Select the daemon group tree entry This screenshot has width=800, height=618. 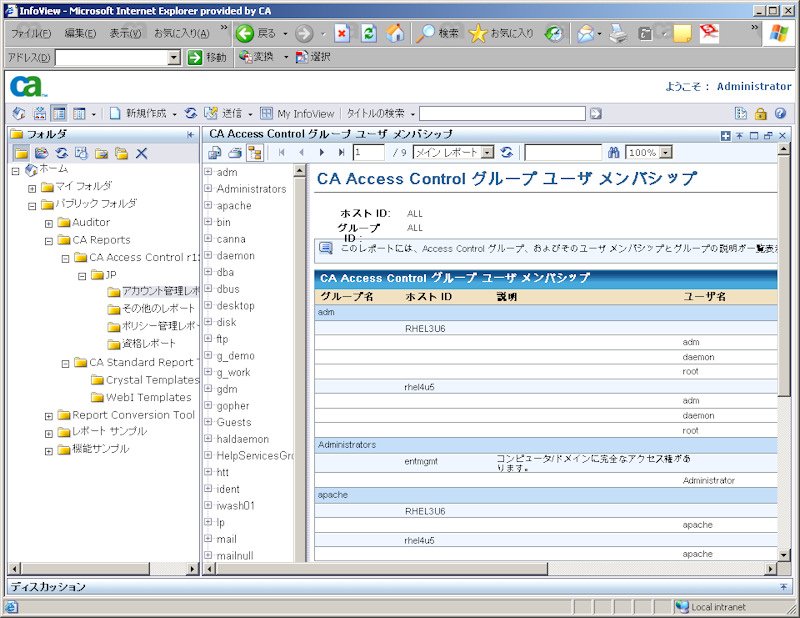pos(235,256)
